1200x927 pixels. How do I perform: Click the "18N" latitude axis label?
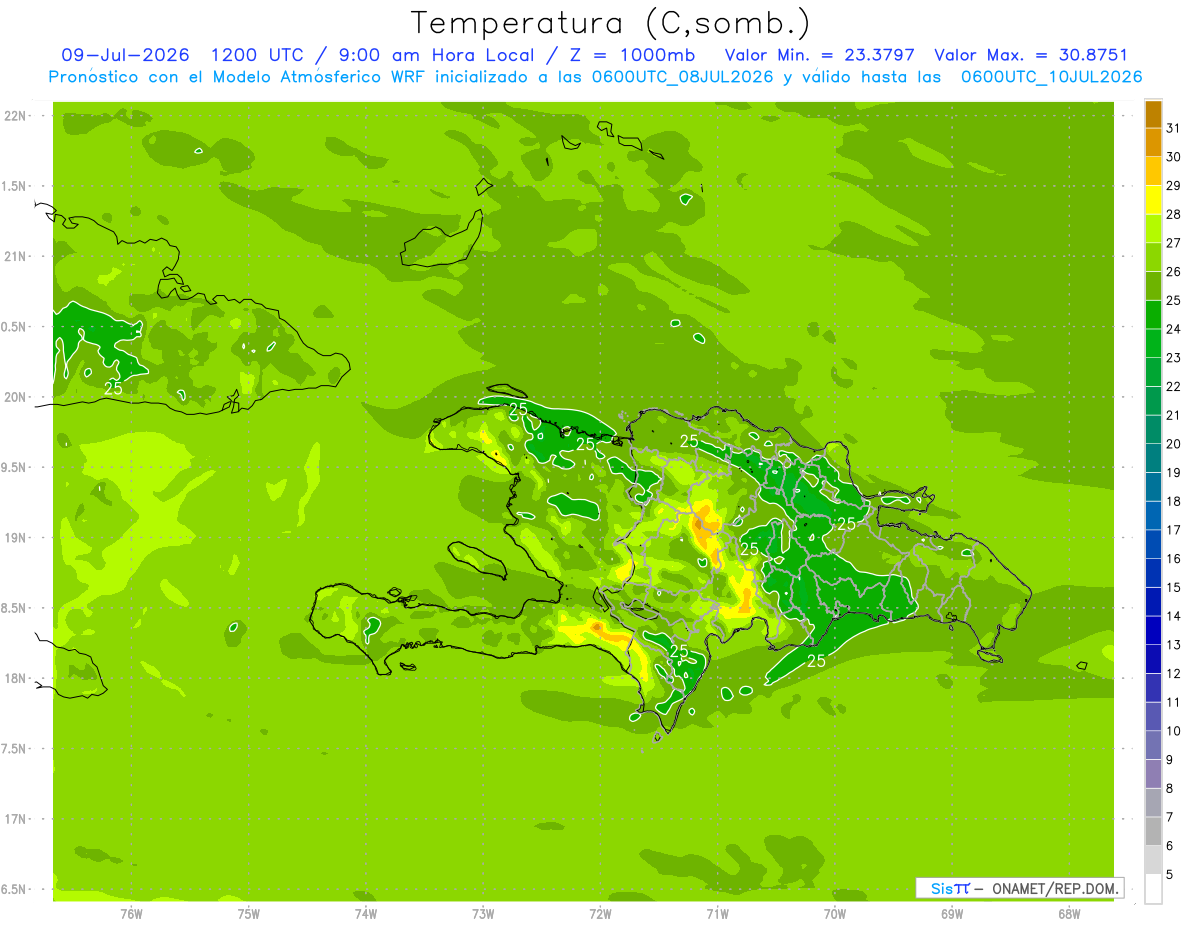(15, 678)
